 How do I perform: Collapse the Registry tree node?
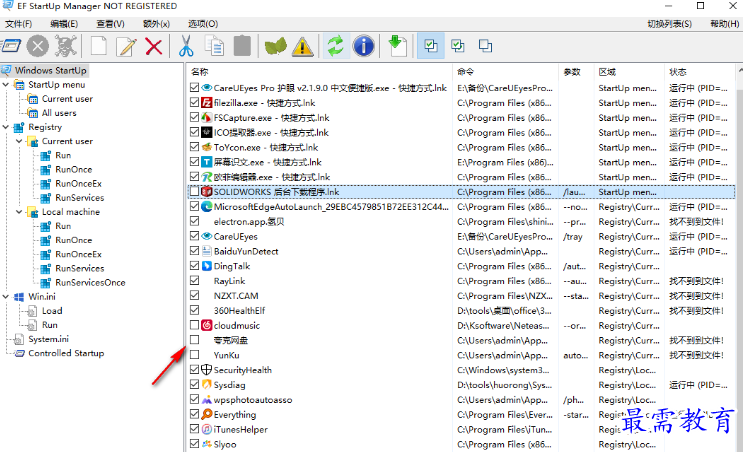[6, 127]
